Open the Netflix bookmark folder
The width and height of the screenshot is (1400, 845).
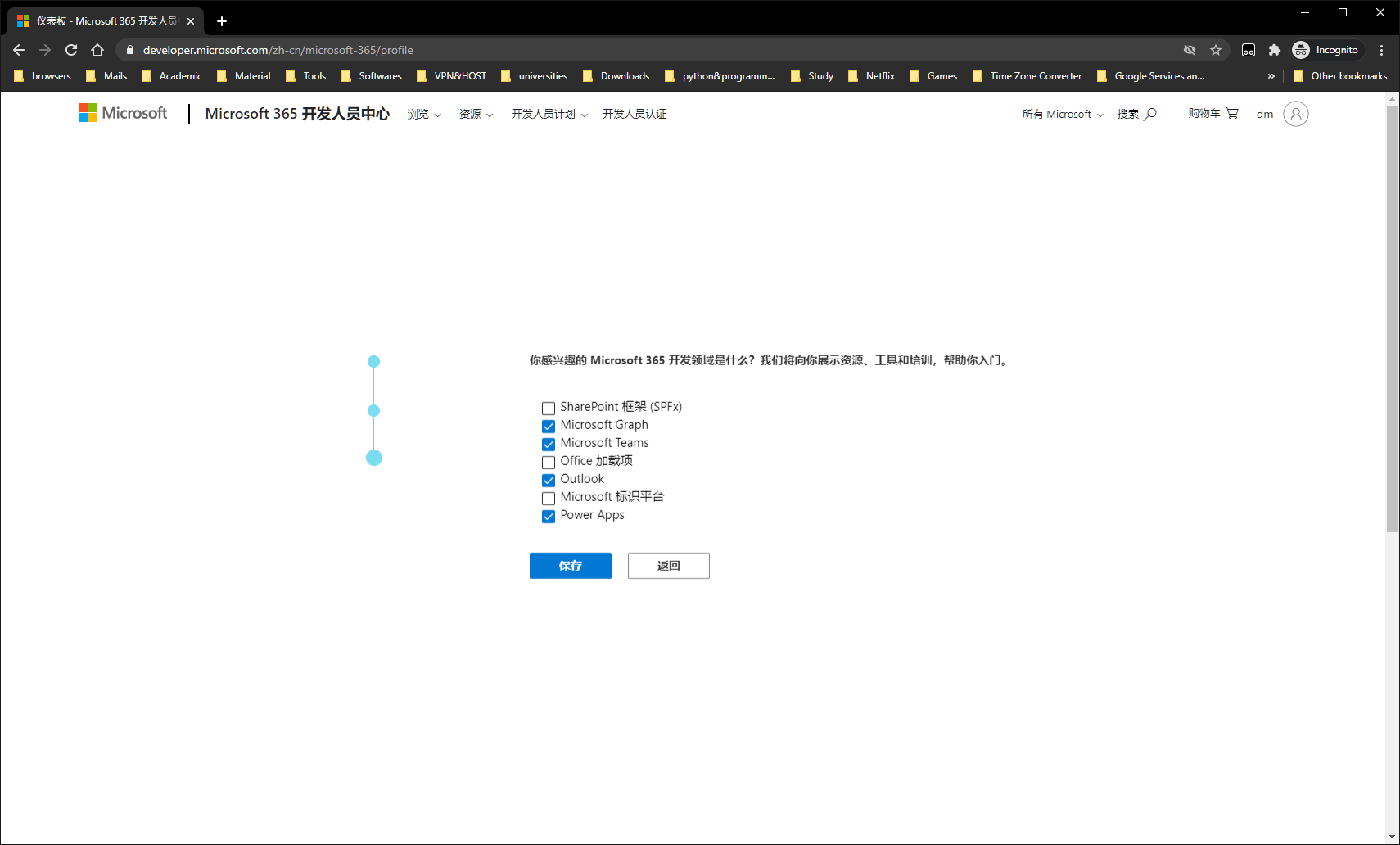(x=872, y=76)
